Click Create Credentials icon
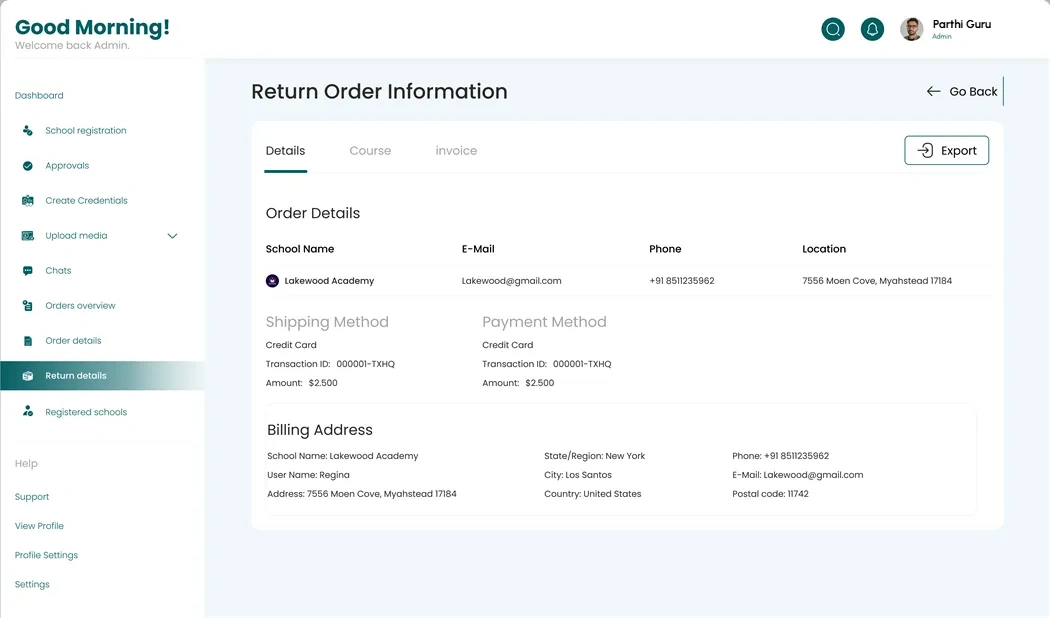1050x618 pixels. 27,200
